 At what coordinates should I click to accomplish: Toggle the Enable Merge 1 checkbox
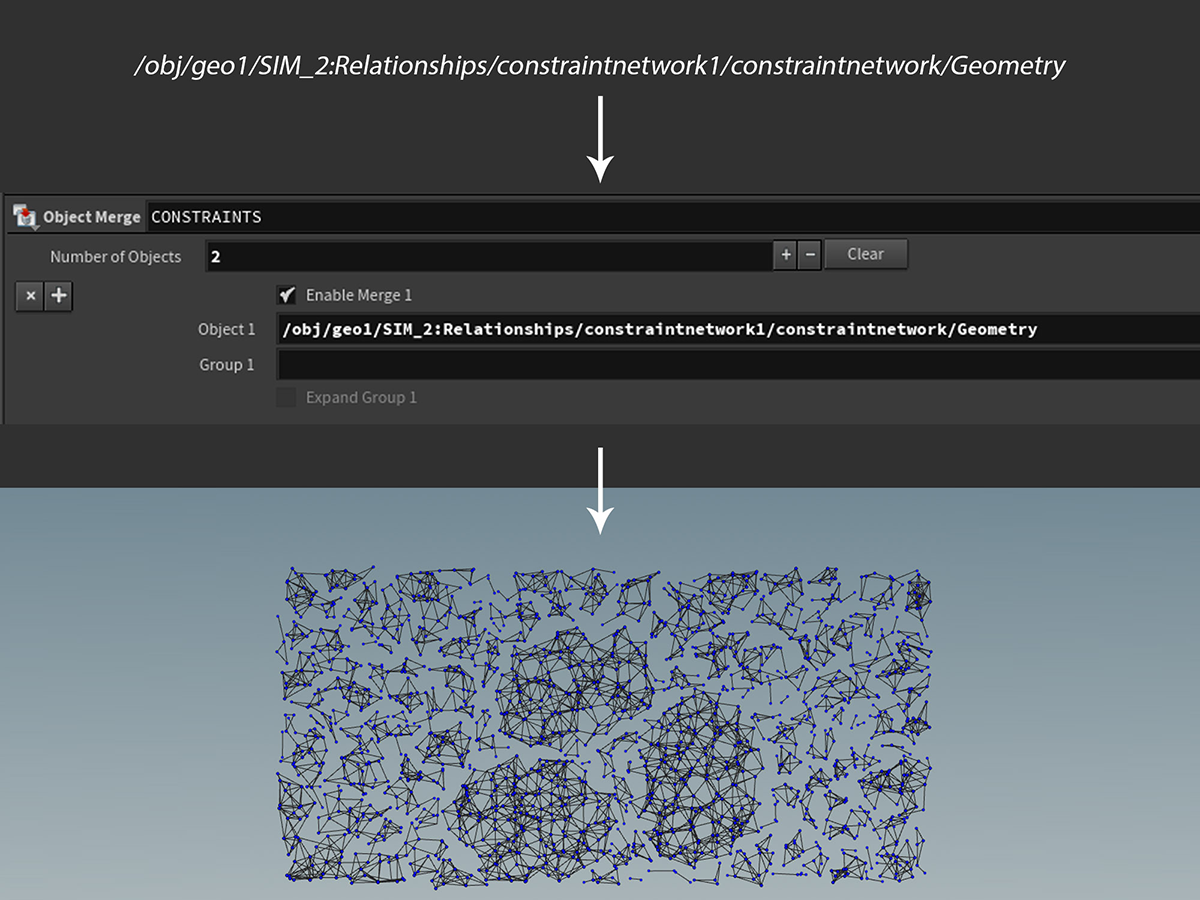(x=287, y=295)
